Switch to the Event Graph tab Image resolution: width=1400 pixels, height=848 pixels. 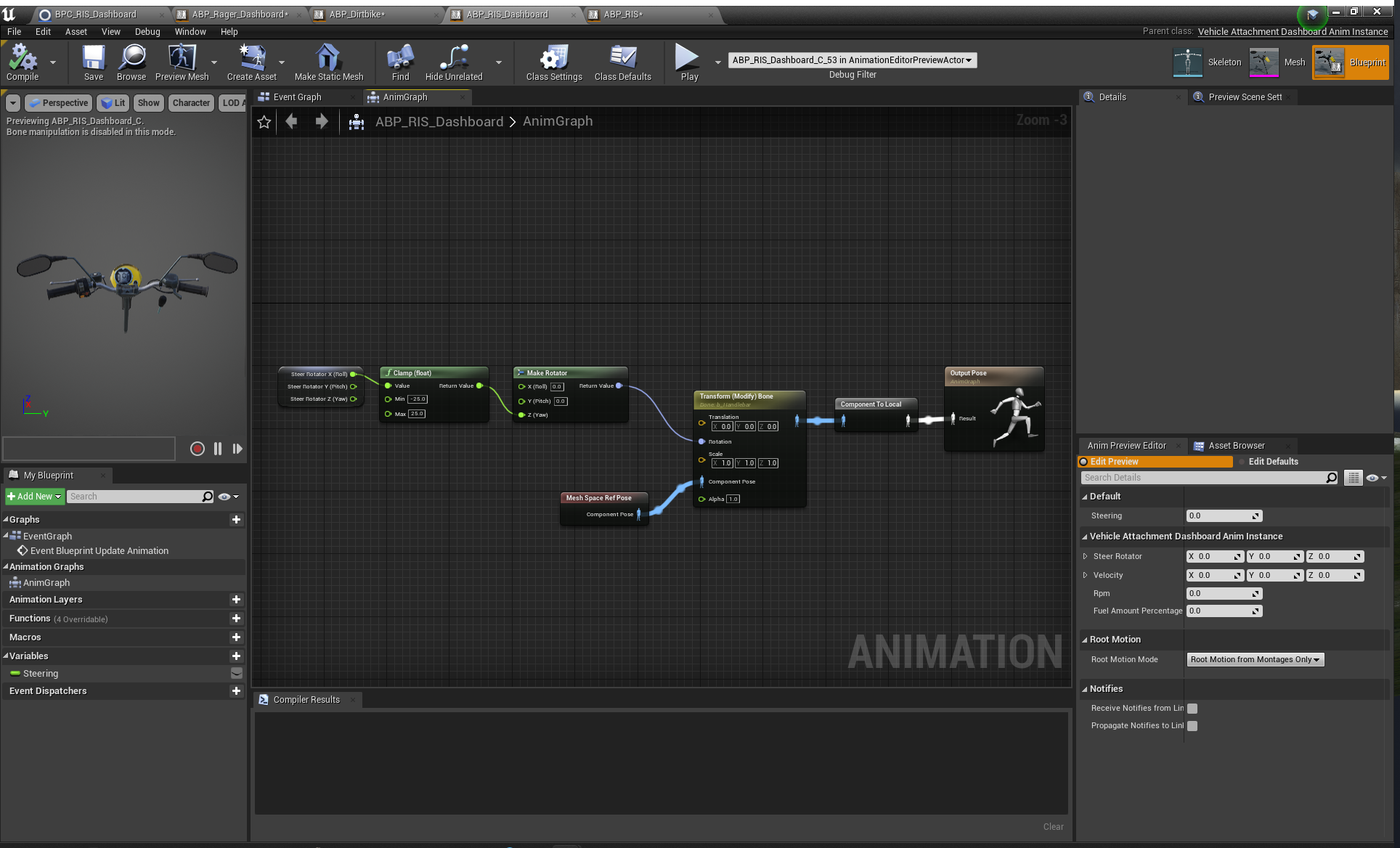click(x=298, y=97)
